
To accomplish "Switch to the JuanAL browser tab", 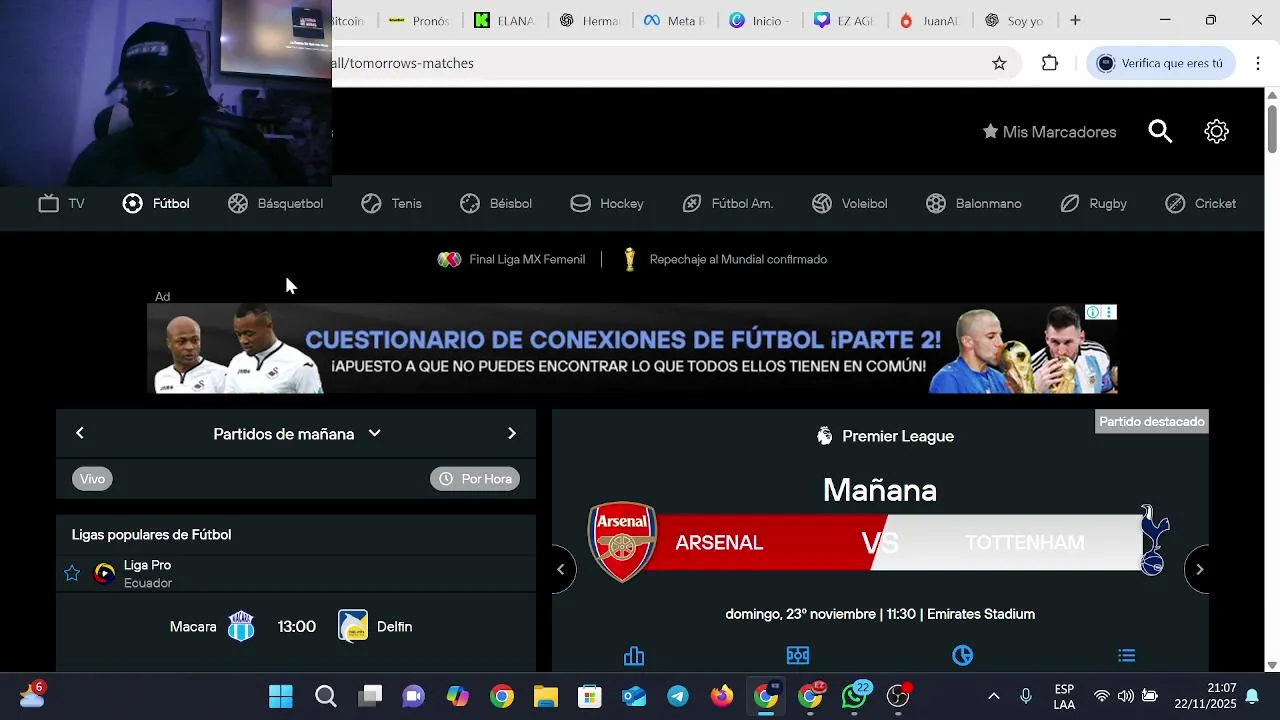I will pos(930,20).
